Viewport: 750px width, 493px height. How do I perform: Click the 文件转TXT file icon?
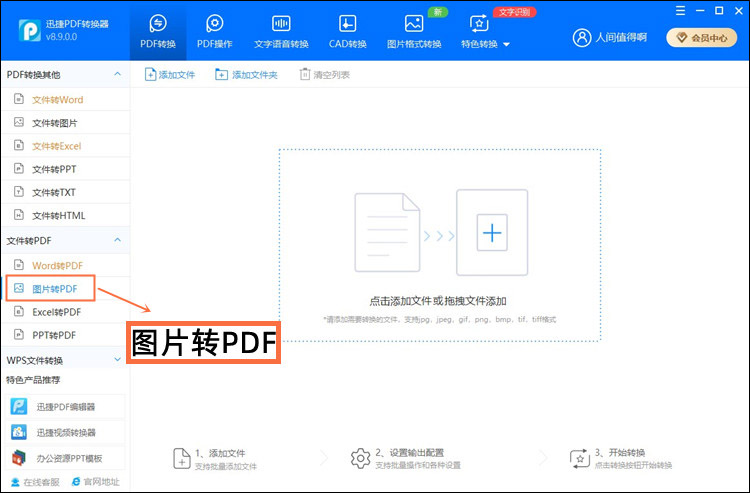point(19,192)
